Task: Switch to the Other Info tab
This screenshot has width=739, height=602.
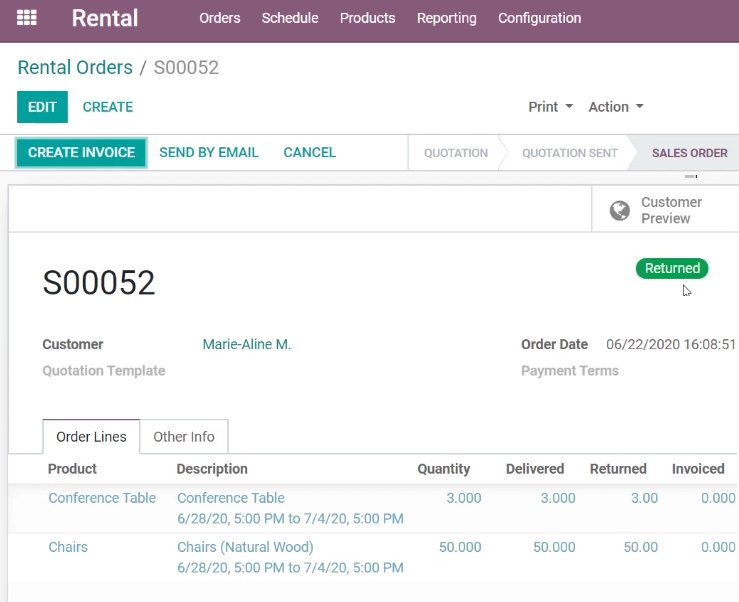Action: (x=184, y=437)
